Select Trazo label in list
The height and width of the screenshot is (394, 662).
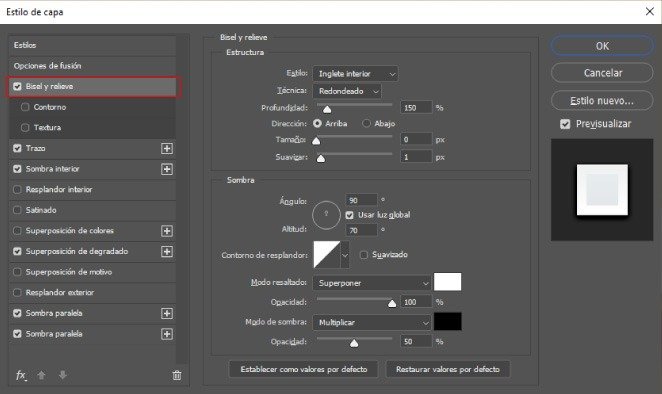[x=35, y=148]
